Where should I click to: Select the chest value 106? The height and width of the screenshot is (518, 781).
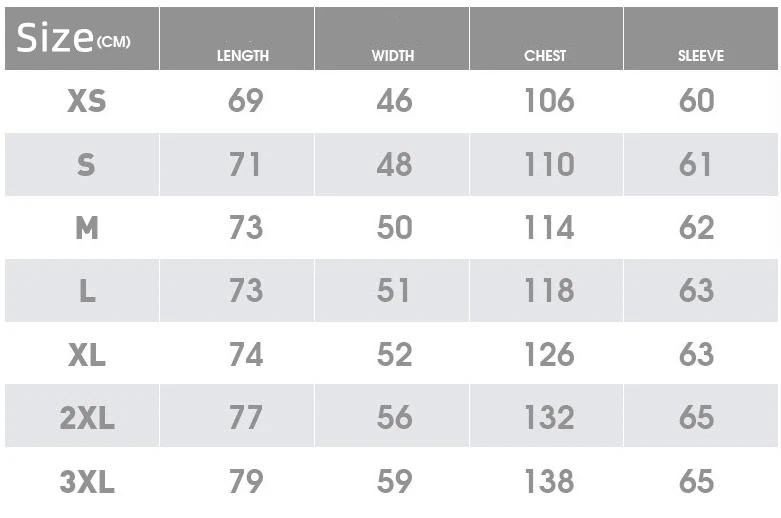tap(549, 101)
